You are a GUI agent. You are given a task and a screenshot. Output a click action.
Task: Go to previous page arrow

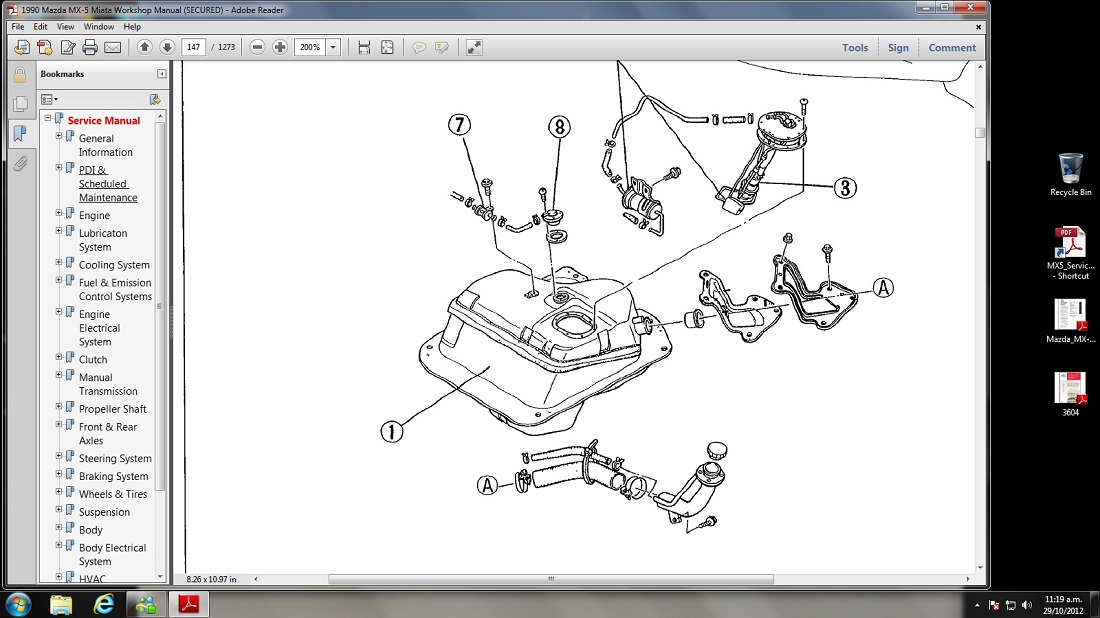[144, 47]
